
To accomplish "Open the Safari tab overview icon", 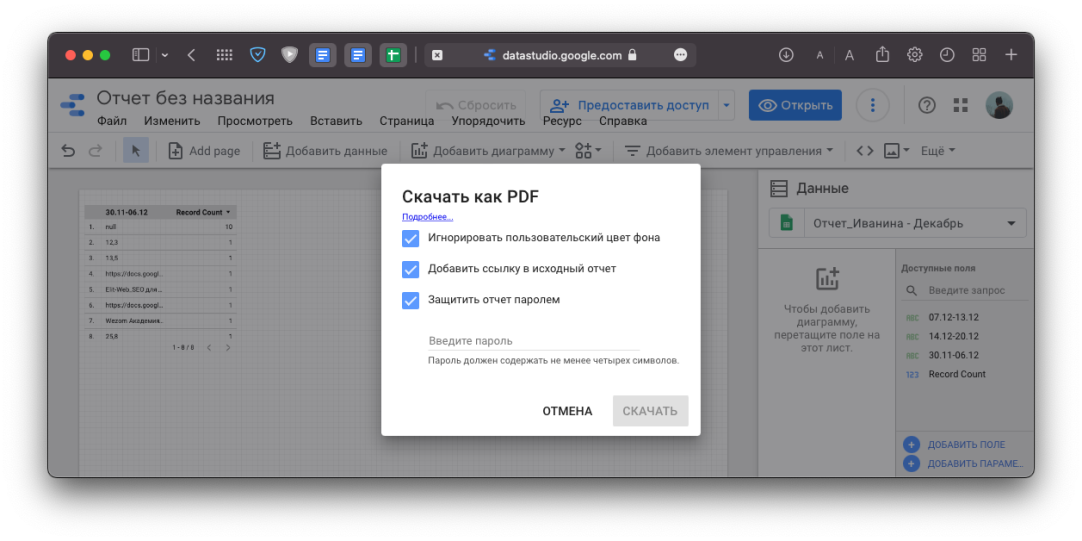I will pyautogui.click(x=978, y=55).
